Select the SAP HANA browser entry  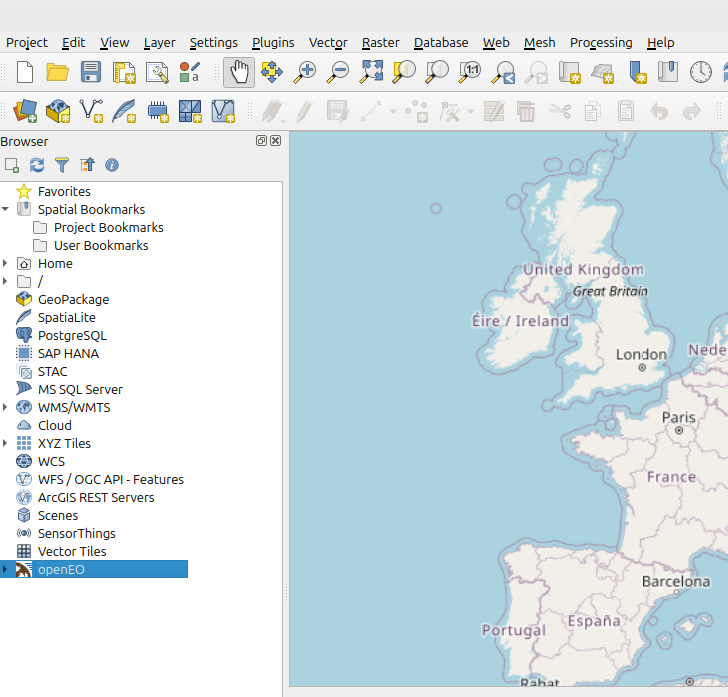click(68, 353)
